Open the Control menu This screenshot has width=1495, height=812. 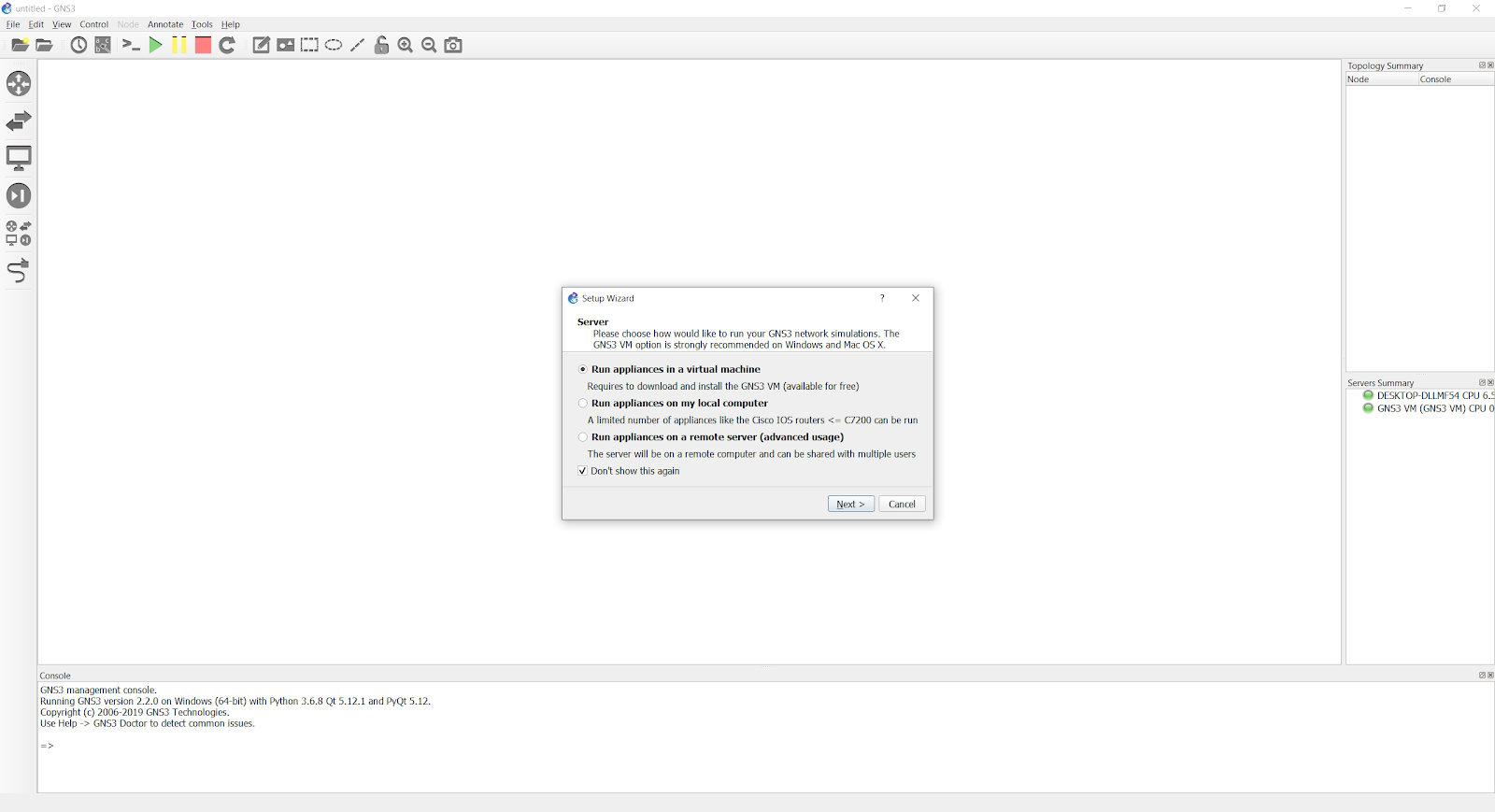94,24
